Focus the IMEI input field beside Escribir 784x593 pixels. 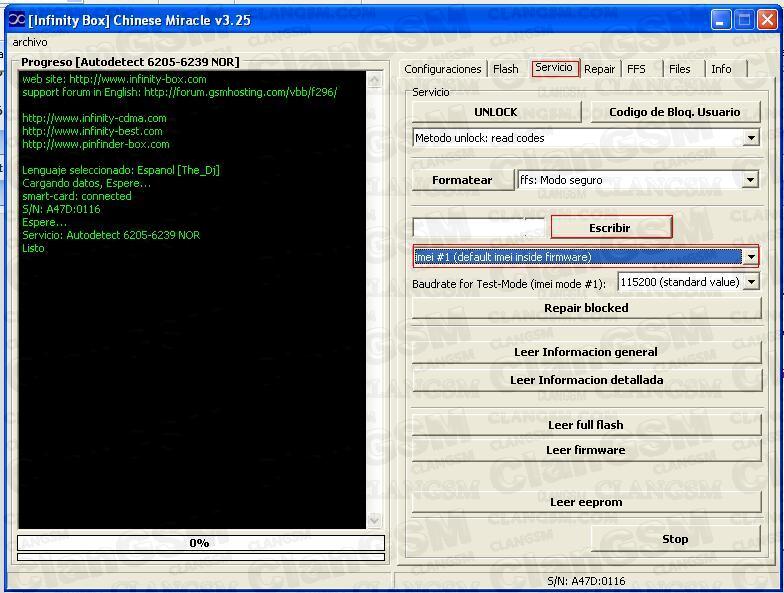(x=479, y=228)
